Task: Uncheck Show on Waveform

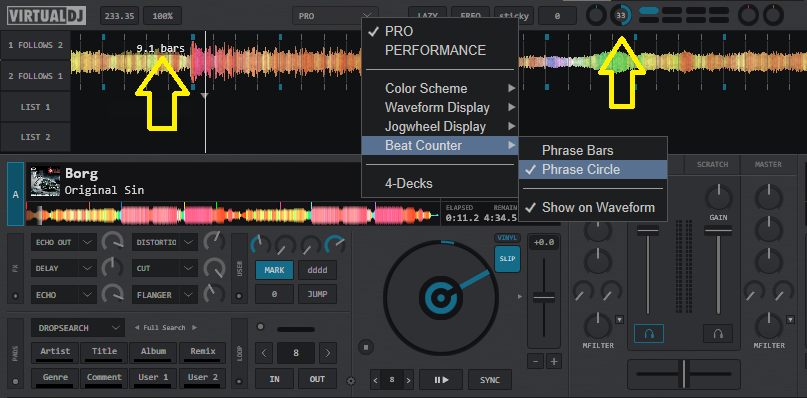Action: 593,207
